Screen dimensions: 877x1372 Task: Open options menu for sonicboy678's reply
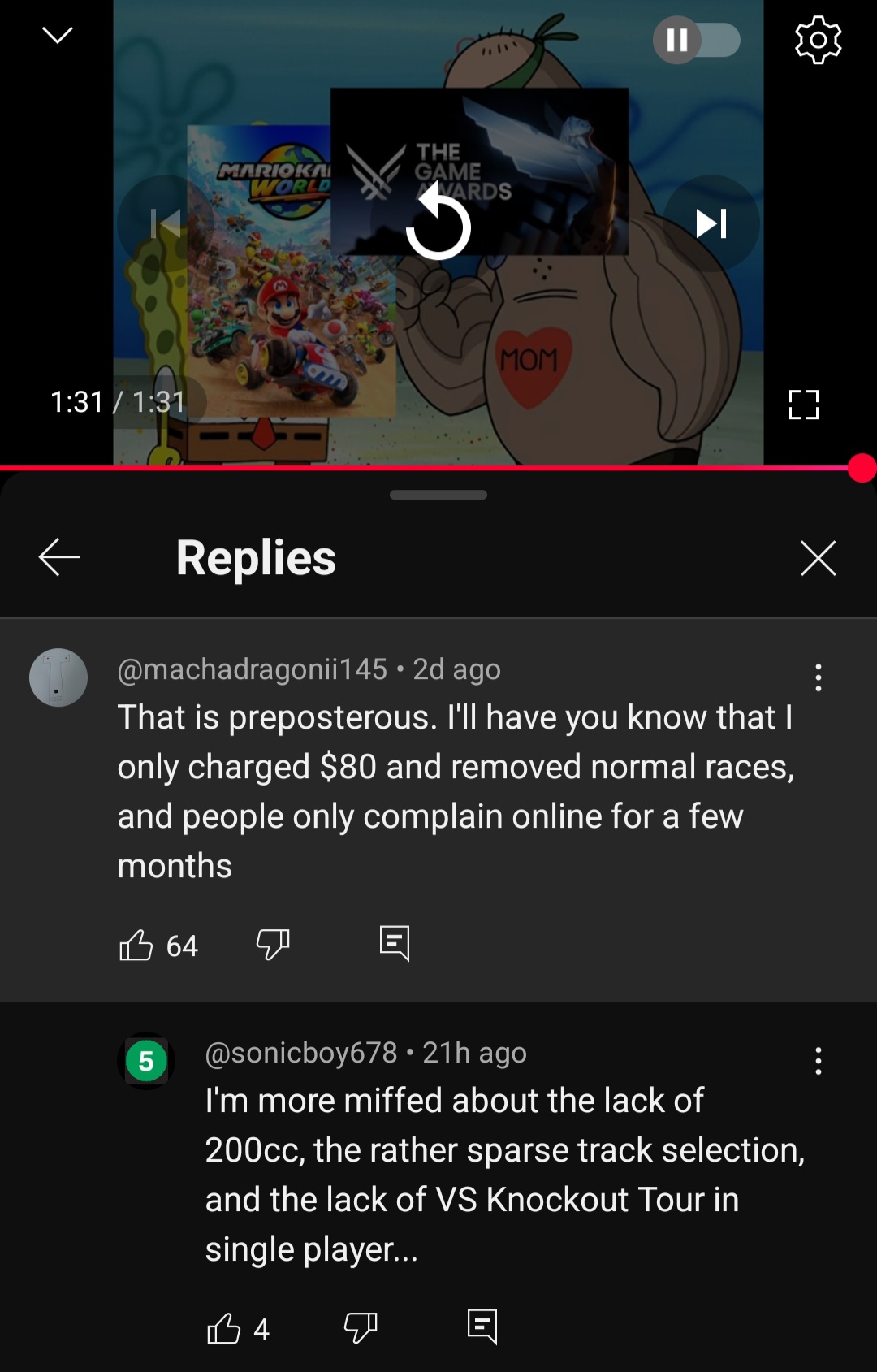pos(819,1061)
